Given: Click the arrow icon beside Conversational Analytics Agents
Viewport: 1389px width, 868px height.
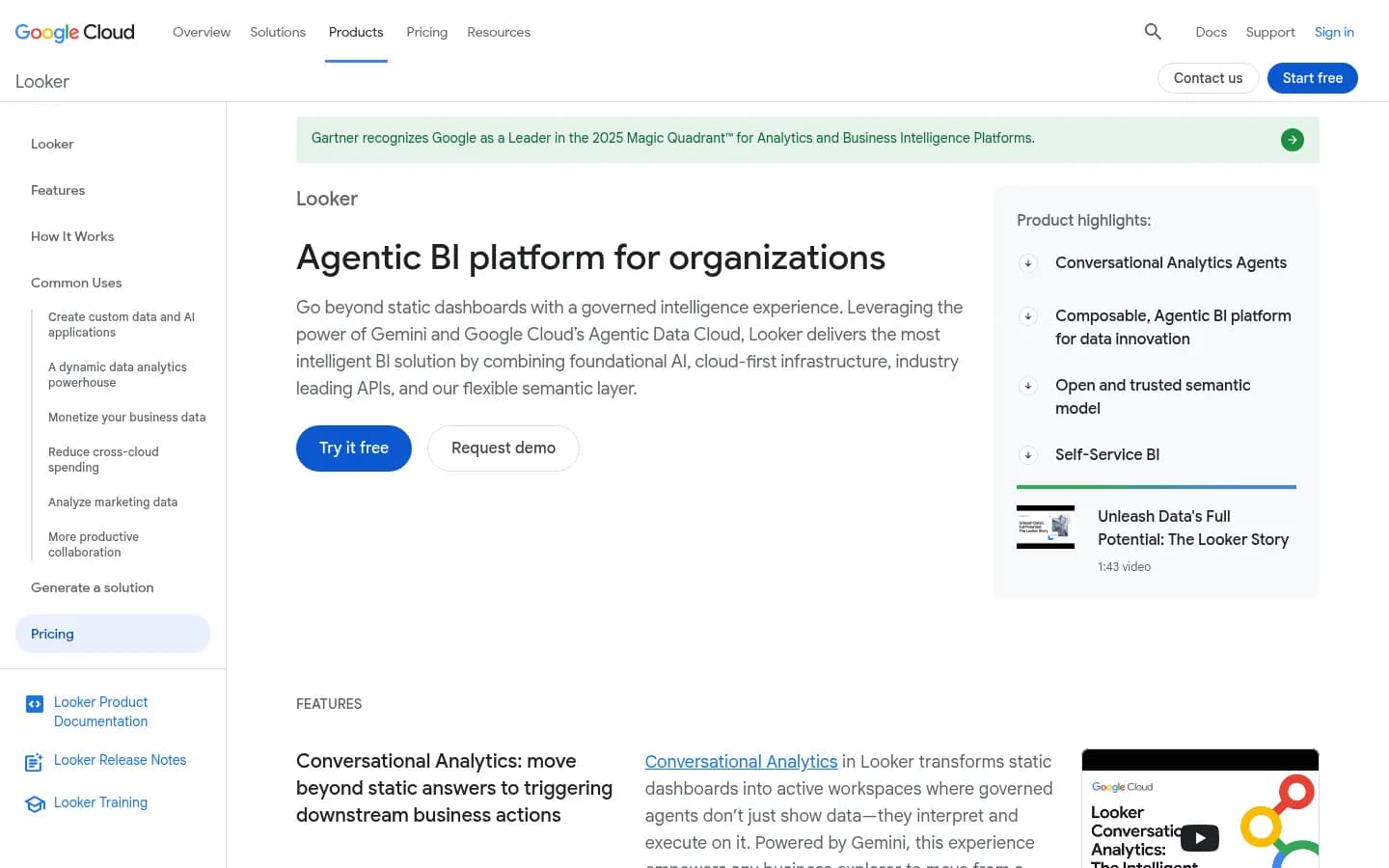Looking at the screenshot, I should pos(1028,263).
